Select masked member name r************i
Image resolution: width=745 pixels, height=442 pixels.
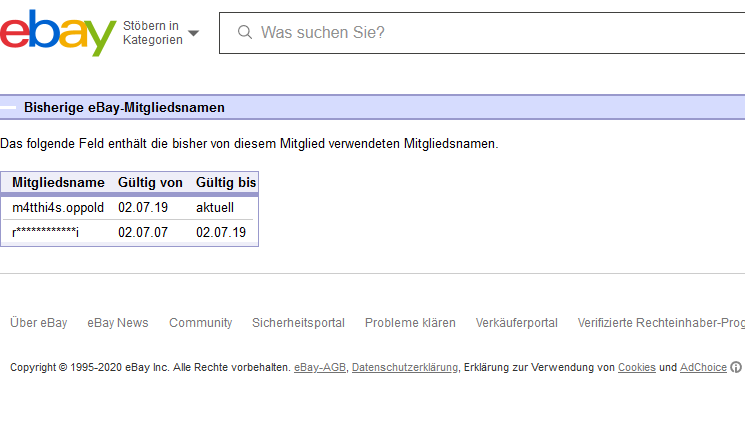pos(46,232)
